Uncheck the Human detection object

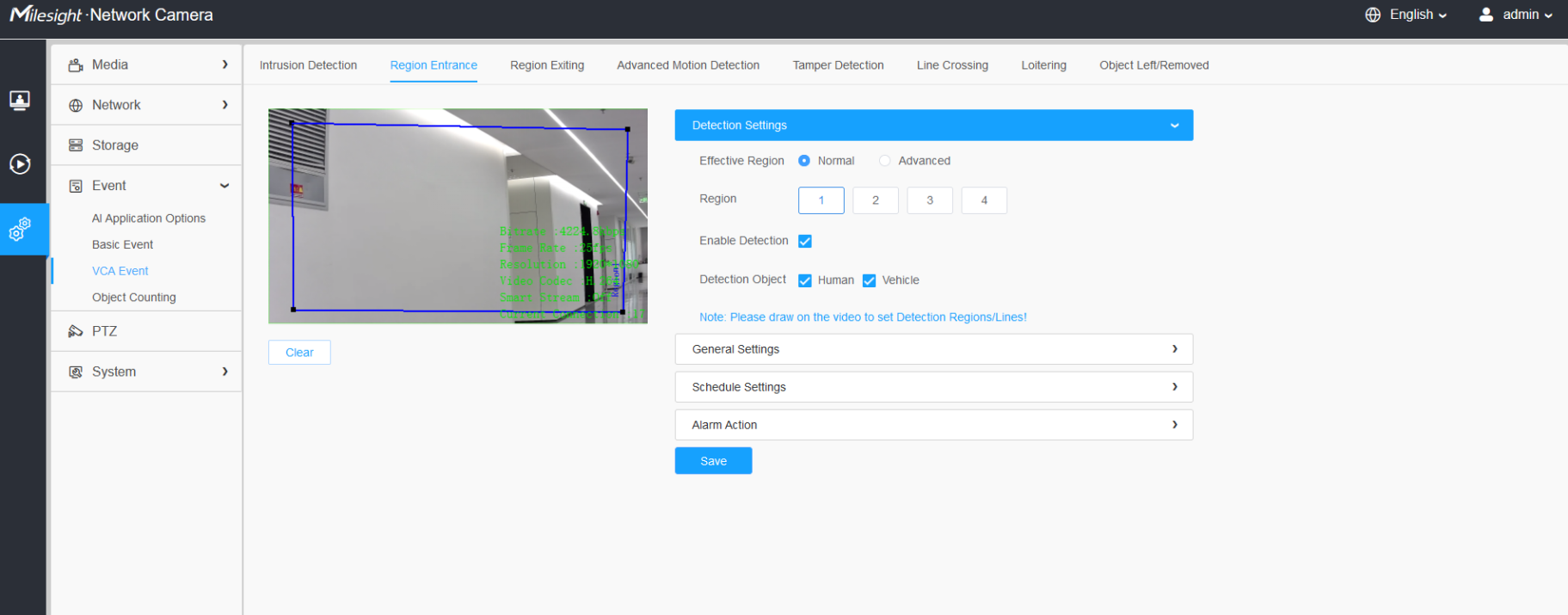coord(805,280)
